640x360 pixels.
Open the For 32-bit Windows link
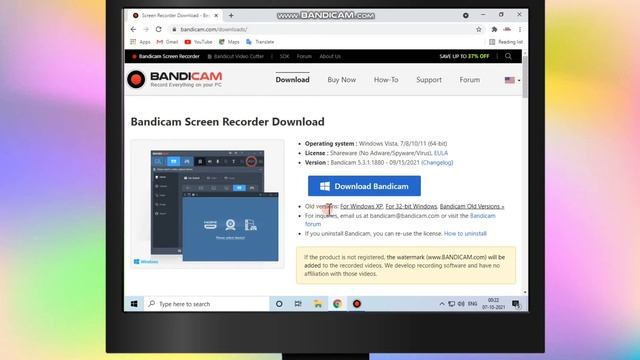pyautogui.click(x=411, y=207)
